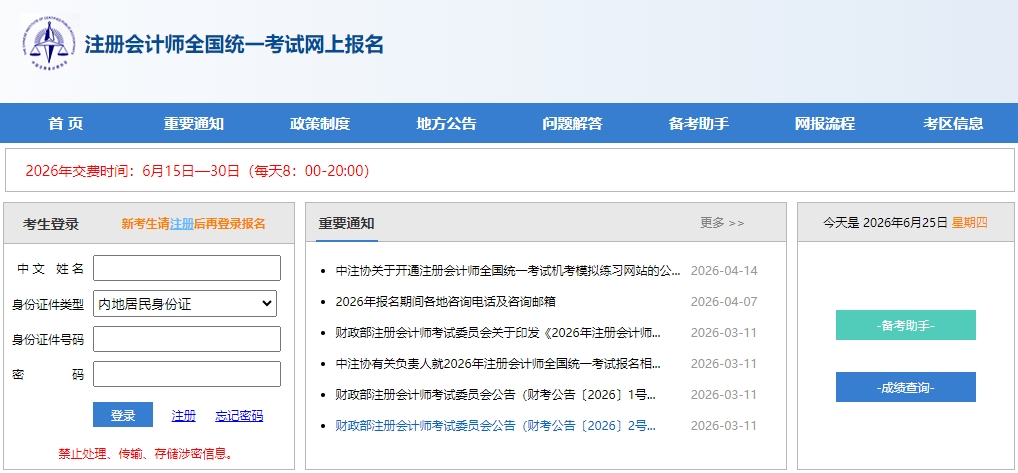1018x473 pixels.
Task: Click the green -备考助手- button
Action: click(906, 325)
